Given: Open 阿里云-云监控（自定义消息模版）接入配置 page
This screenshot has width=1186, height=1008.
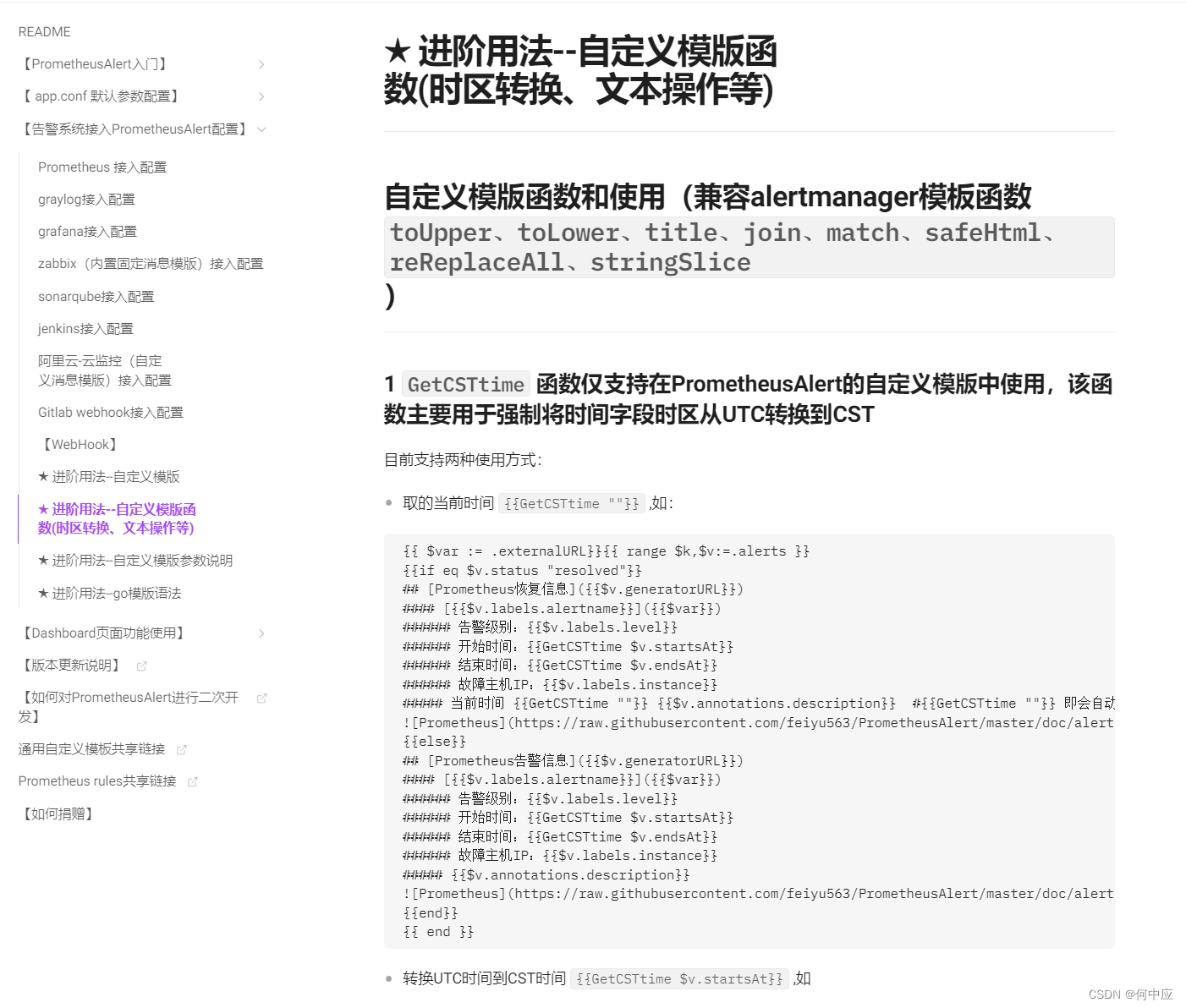Looking at the screenshot, I should click(x=105, y=370).
